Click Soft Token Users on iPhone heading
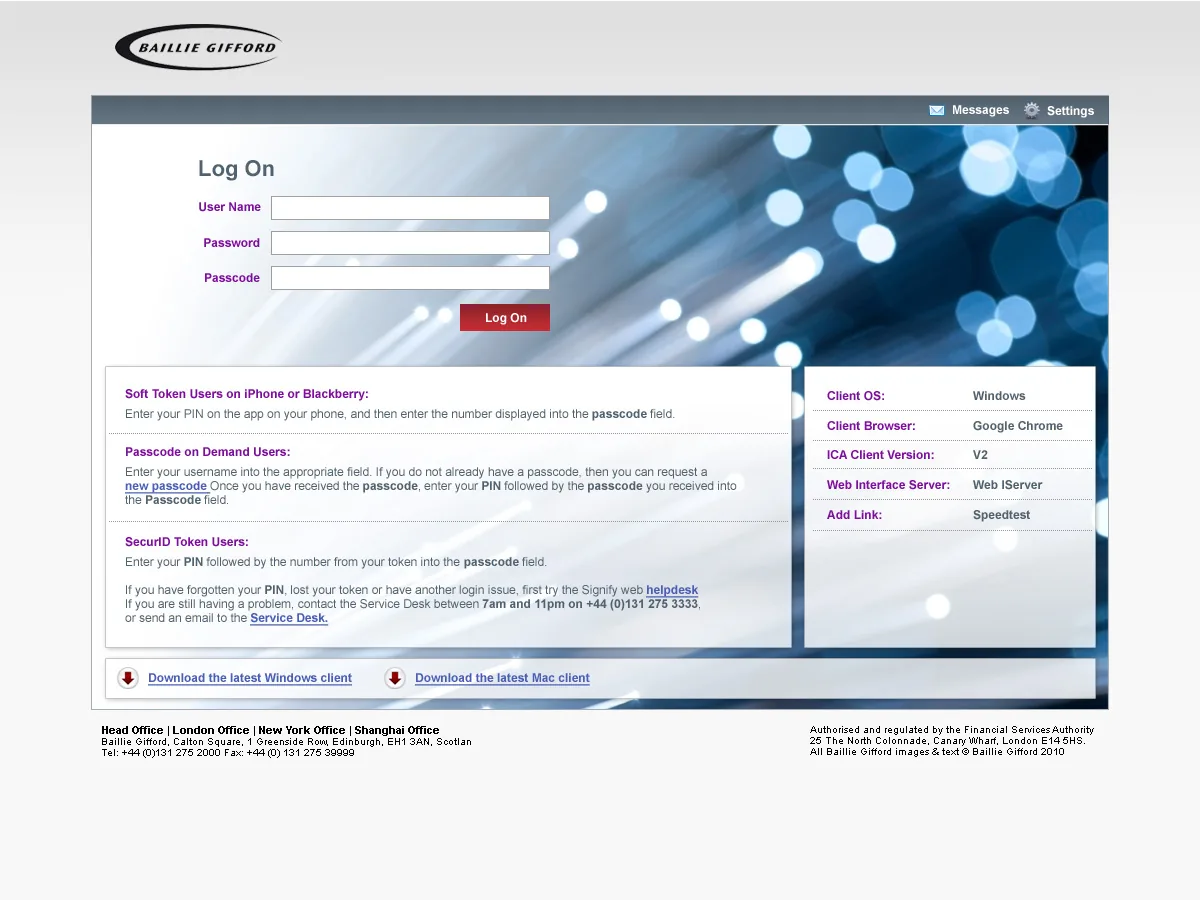 tap(247, 394)
